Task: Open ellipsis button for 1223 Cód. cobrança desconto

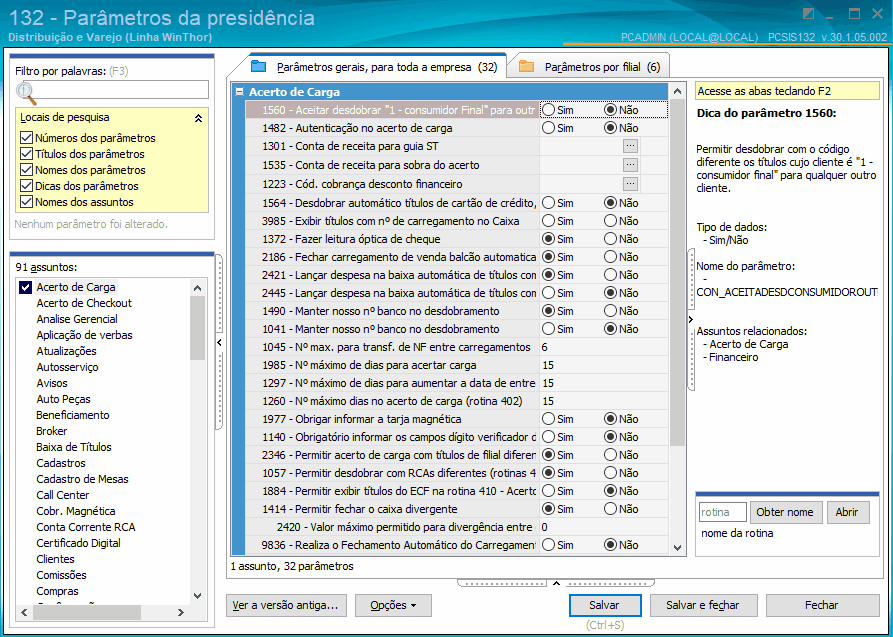Action: 630,184
